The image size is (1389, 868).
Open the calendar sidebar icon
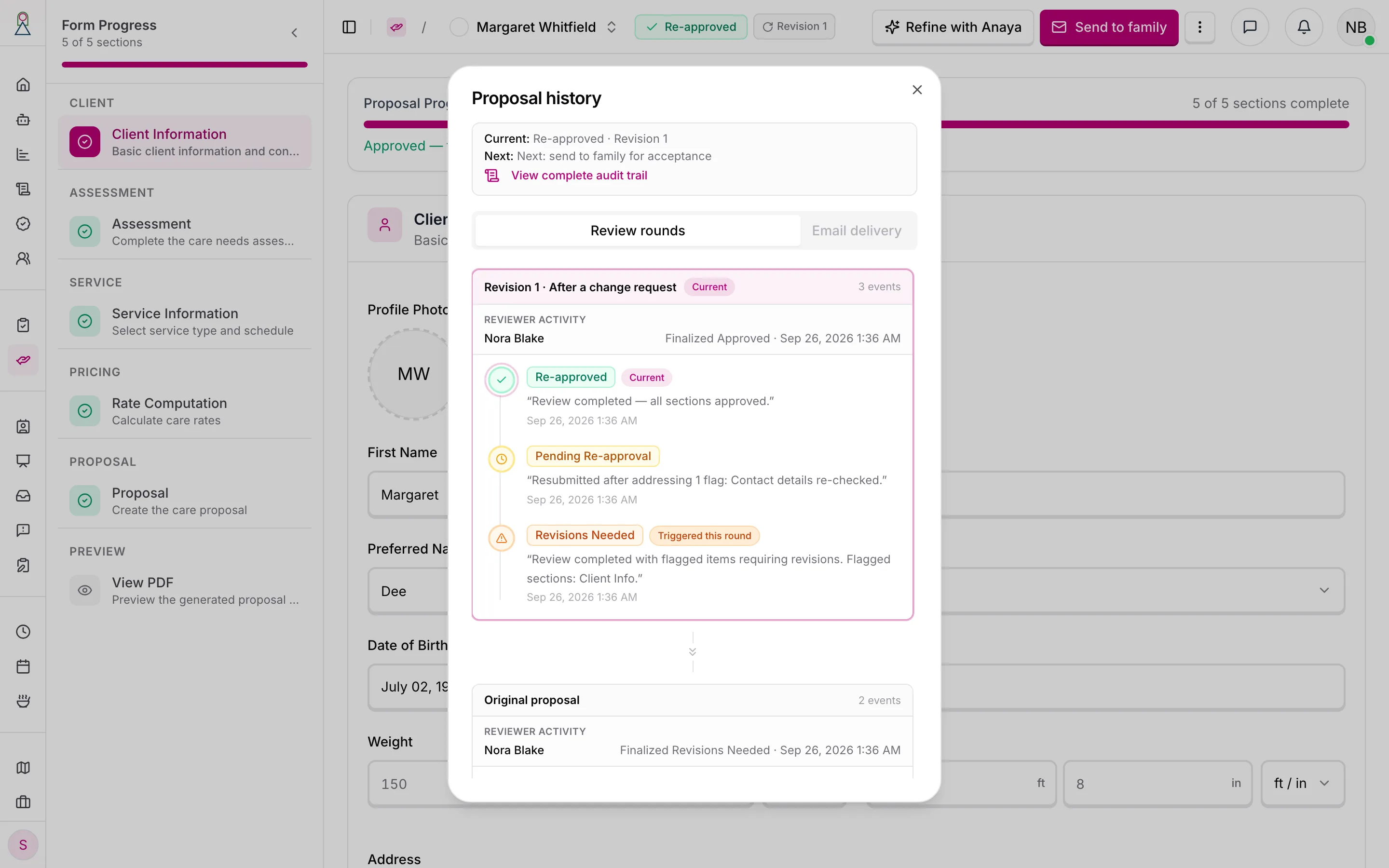point(23,666)
